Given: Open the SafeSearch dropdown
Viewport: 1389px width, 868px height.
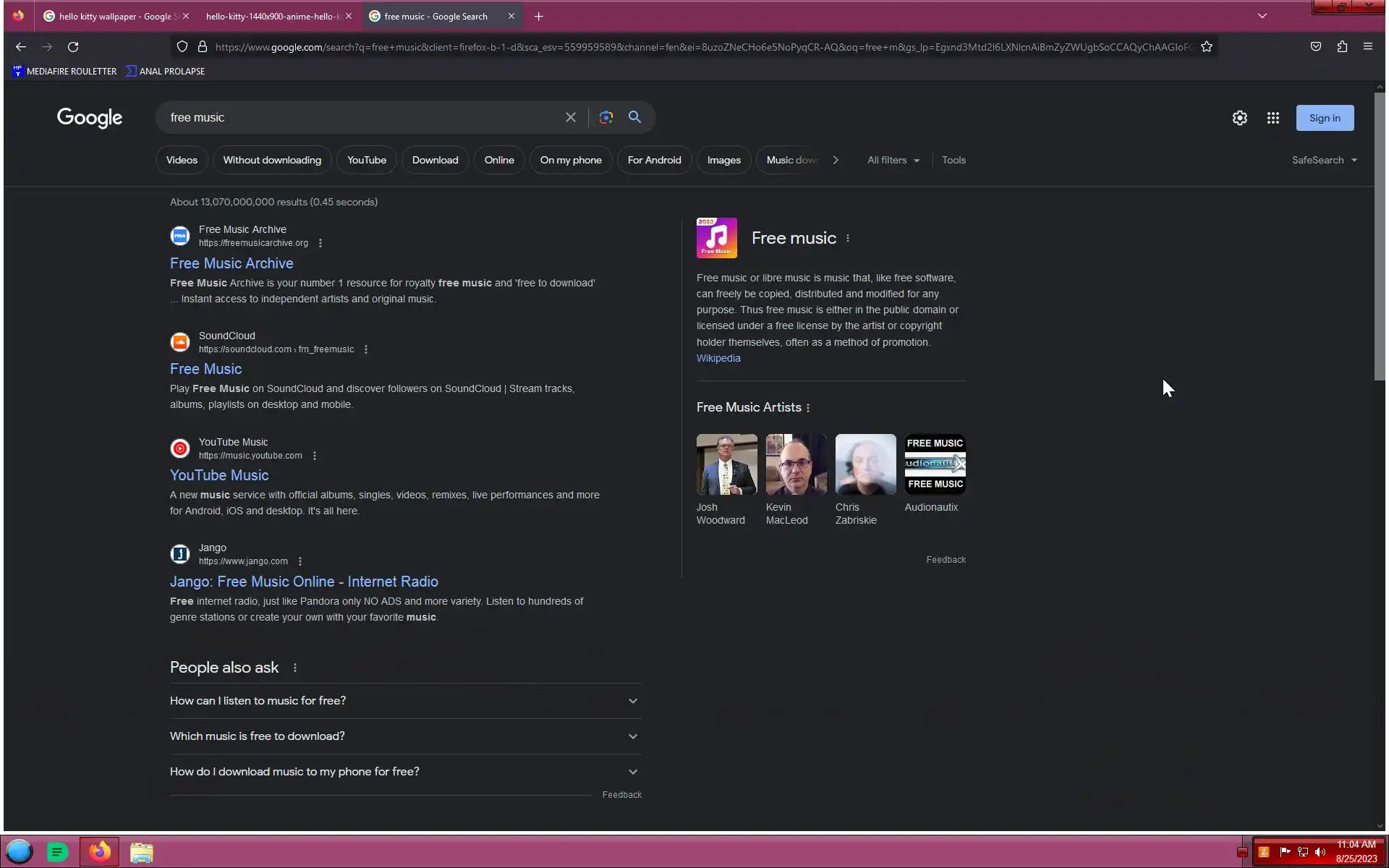Looking at the screenshot, I should [x=1324, y=160].
